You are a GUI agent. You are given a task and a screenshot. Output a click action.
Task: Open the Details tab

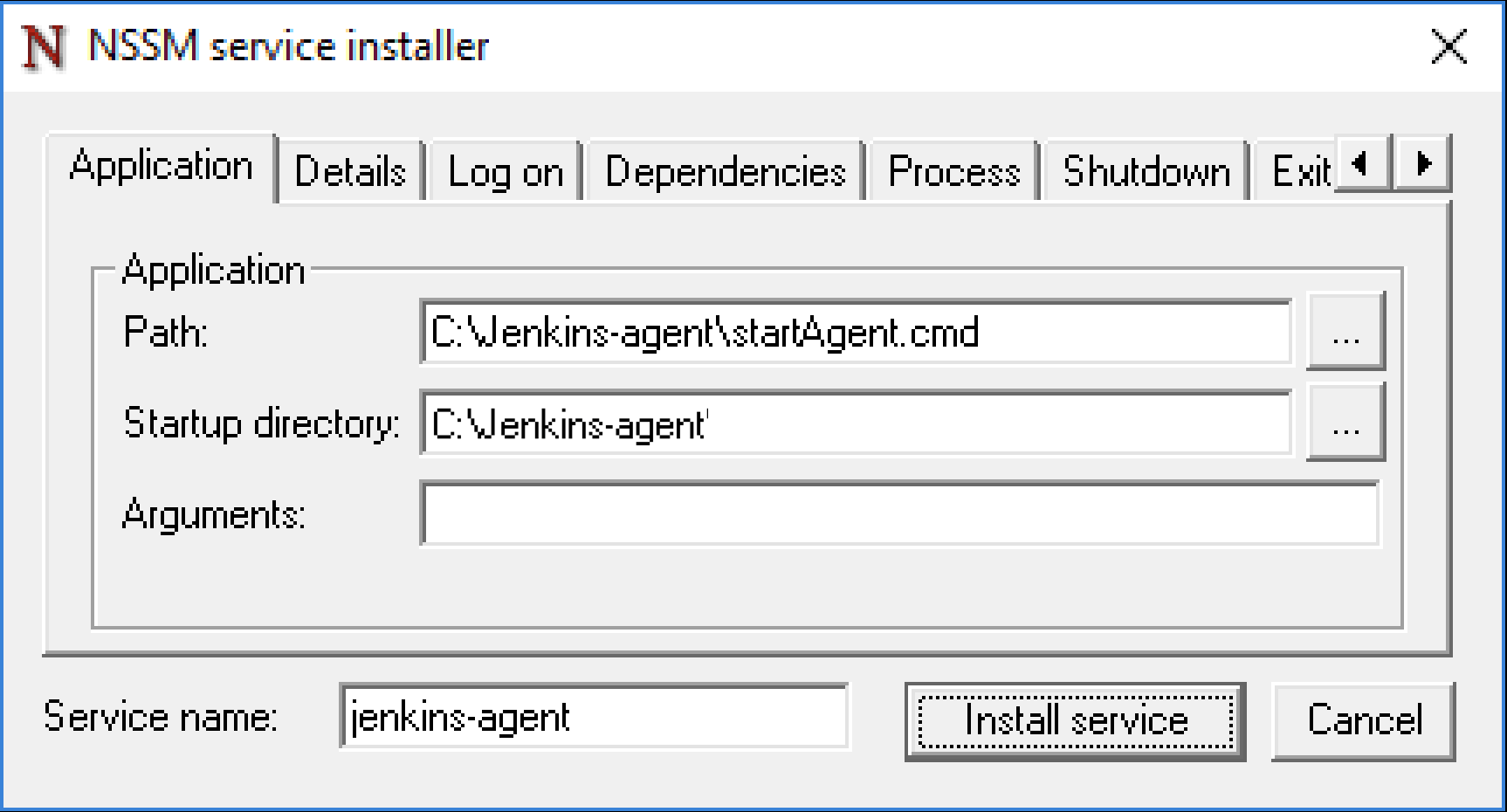350,172
